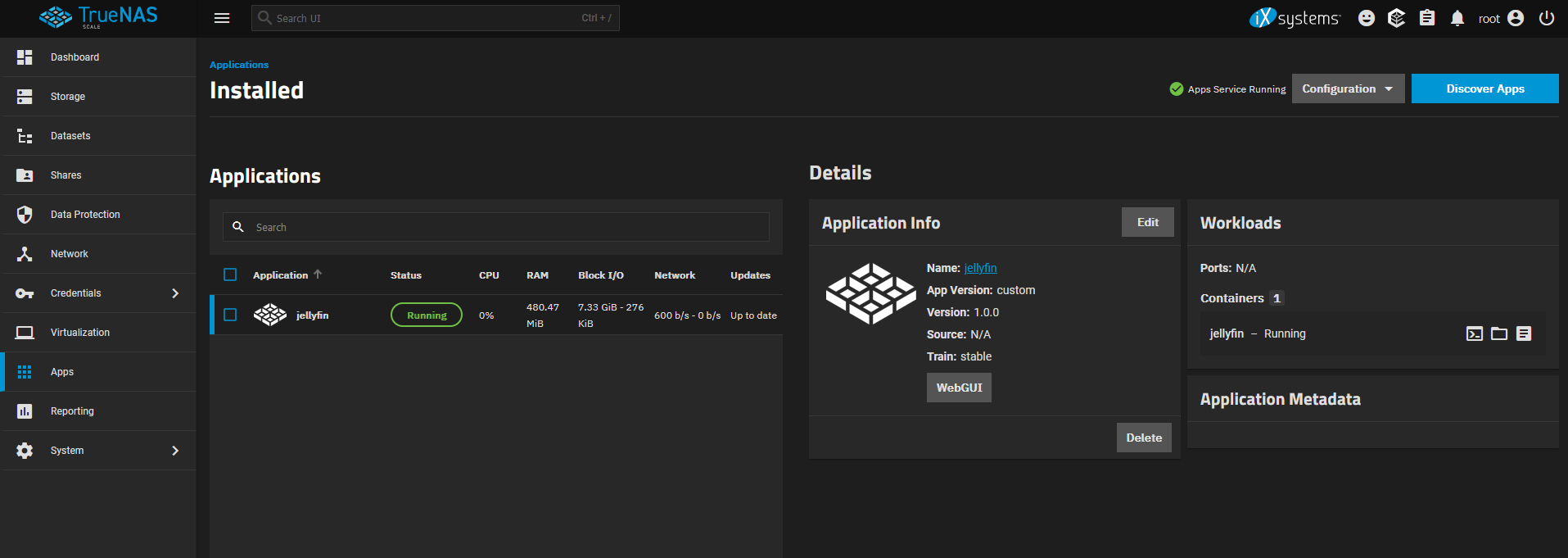Expand the Credentials submenu chevron
The image size is (1568, 558).
pos(175,293)
